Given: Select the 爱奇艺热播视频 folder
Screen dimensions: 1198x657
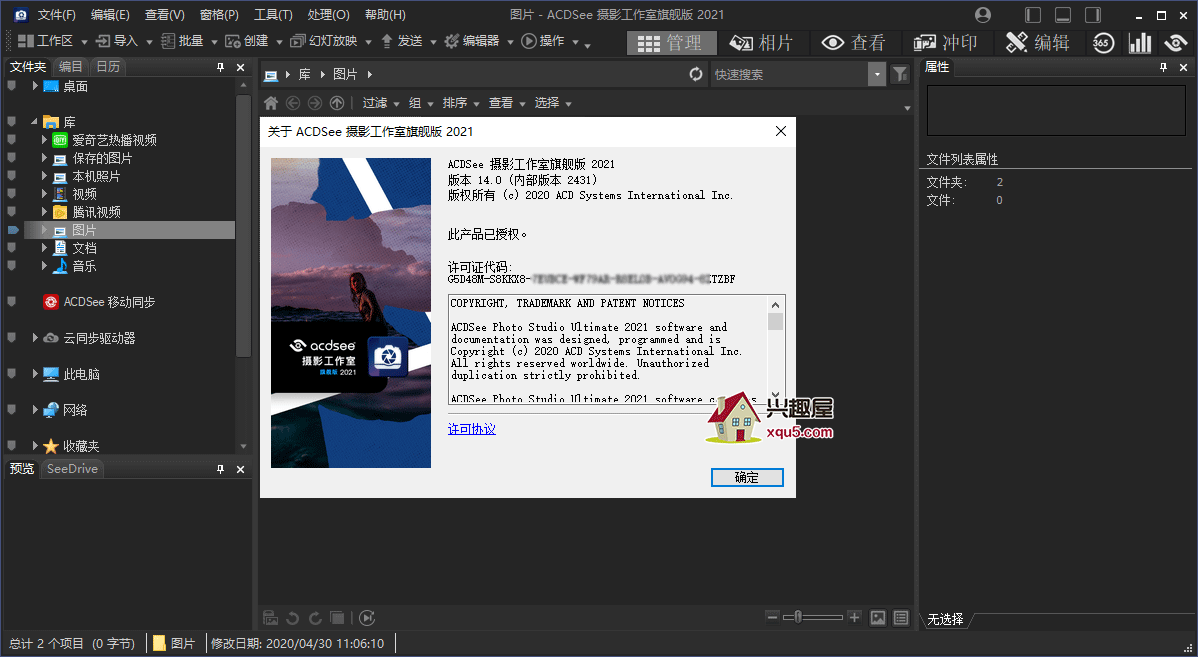Looking at the screenshot, I should (114, 141).
